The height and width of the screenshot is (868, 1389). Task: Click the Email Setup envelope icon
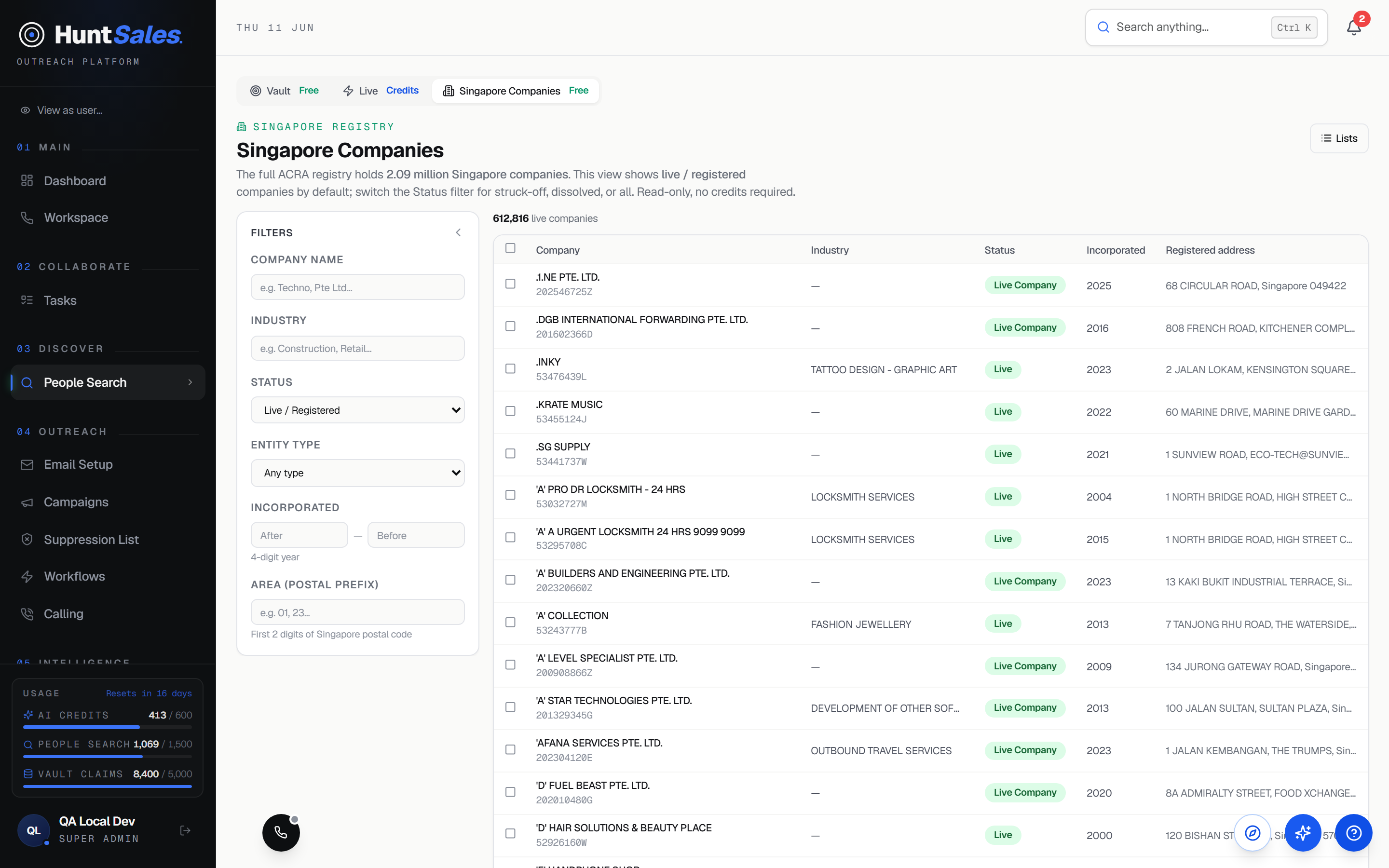click(27, 464)
